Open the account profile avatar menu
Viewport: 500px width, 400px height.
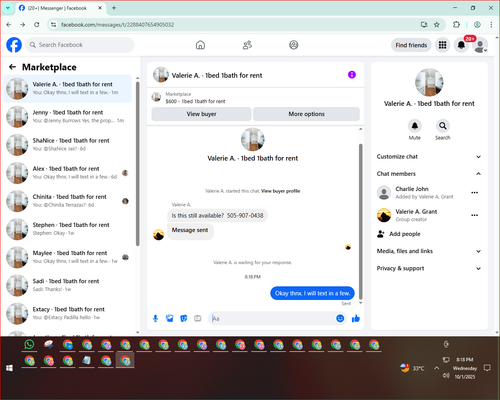(480, 45)
